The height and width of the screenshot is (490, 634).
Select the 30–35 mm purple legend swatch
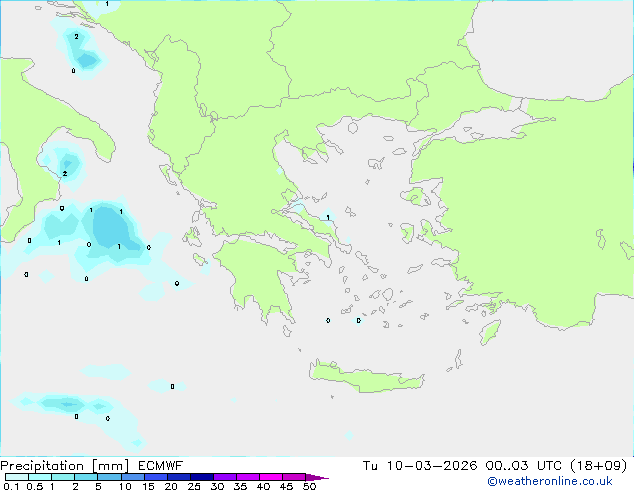tap(225, 477)
